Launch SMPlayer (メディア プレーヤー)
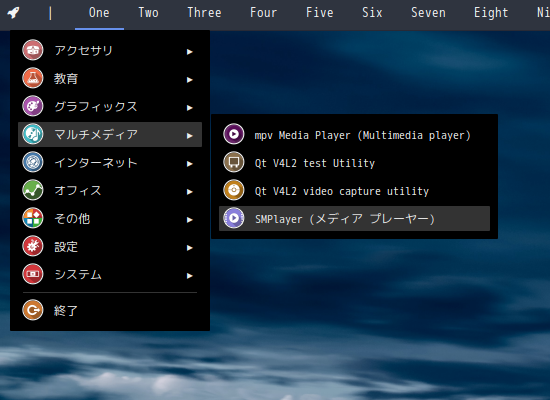 tap(354, 219)
